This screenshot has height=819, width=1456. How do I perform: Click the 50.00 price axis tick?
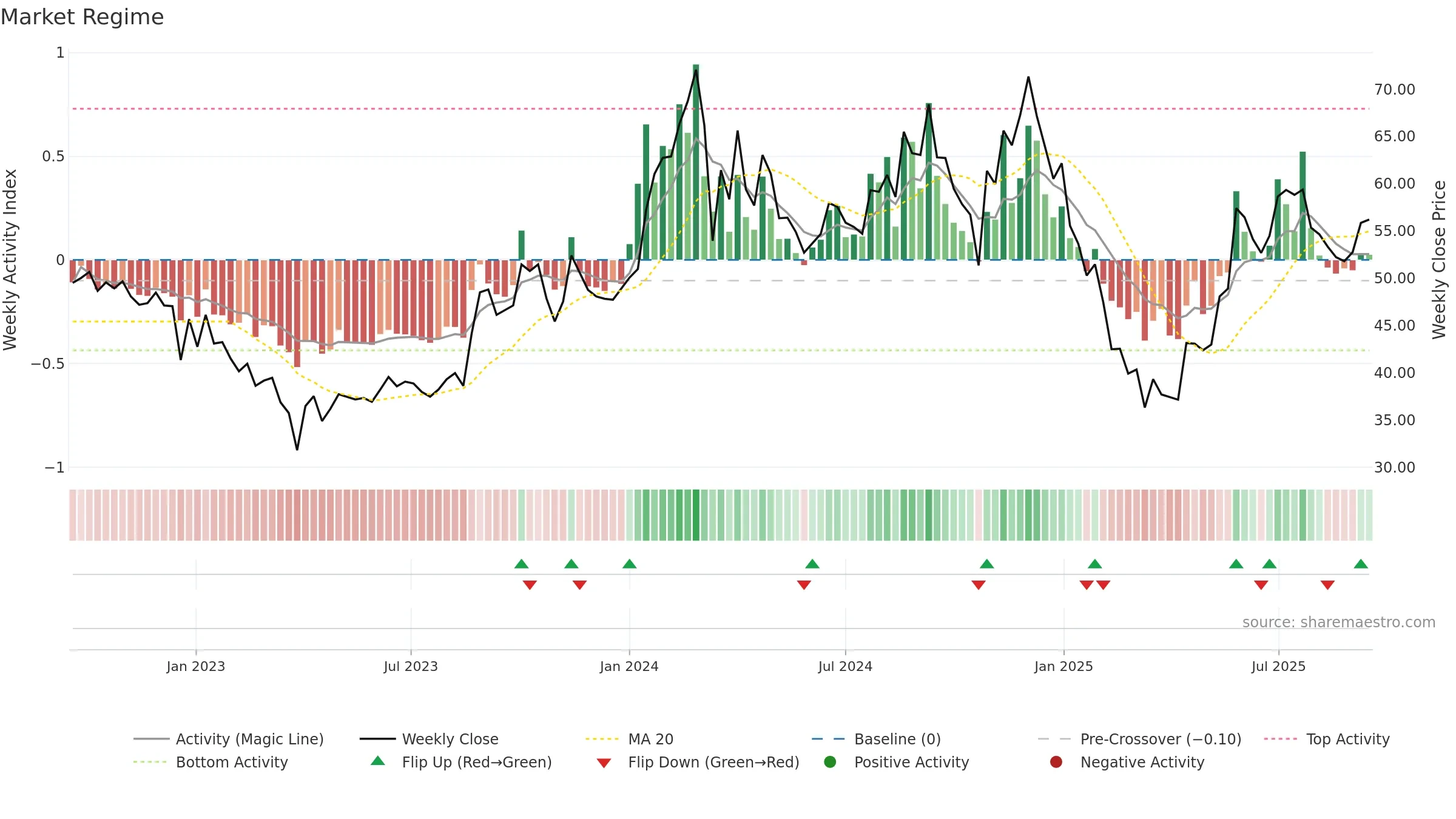tap(1395, 278)
